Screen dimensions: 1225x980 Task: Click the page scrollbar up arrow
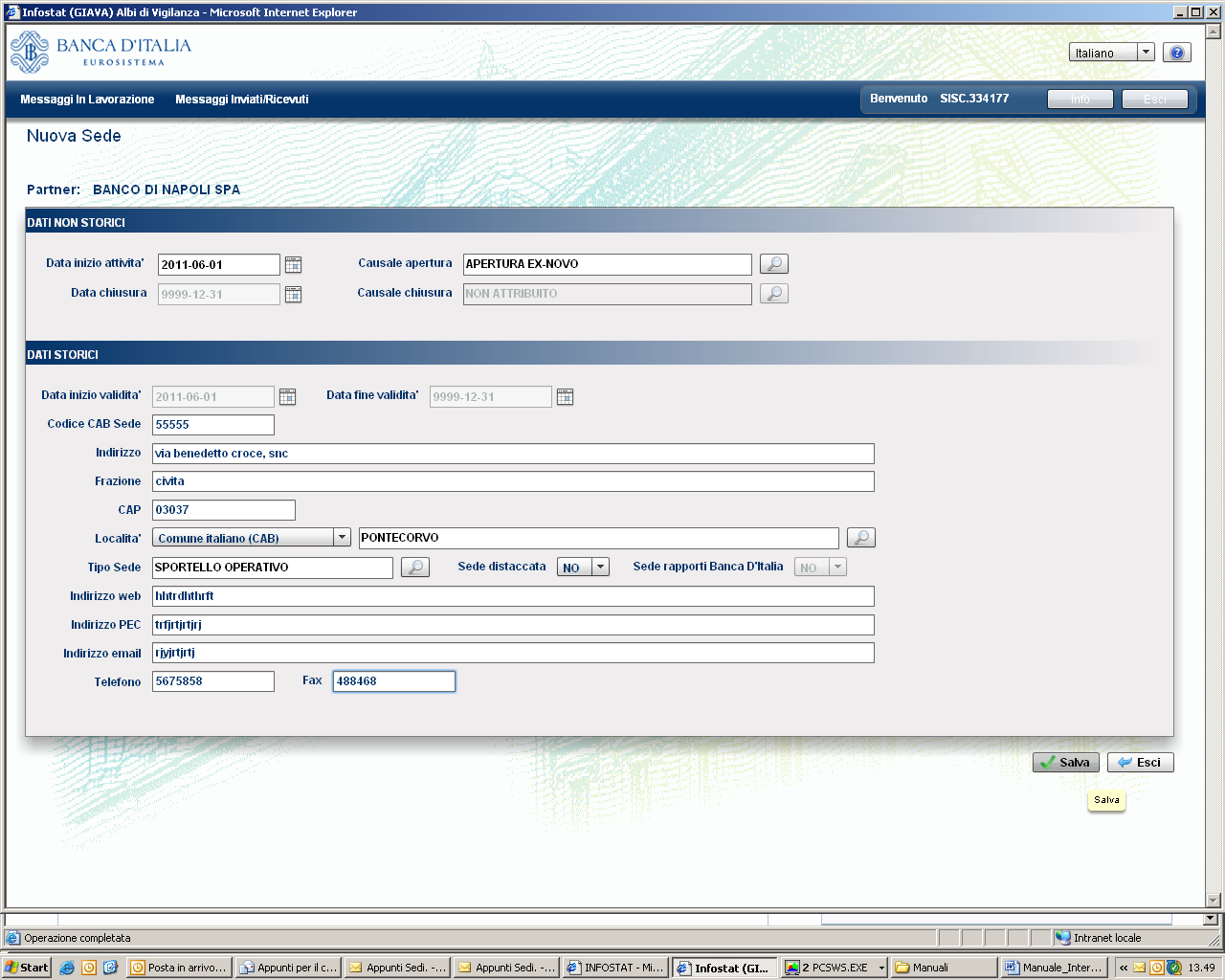pyautogui.click(x=1214, y=32)
